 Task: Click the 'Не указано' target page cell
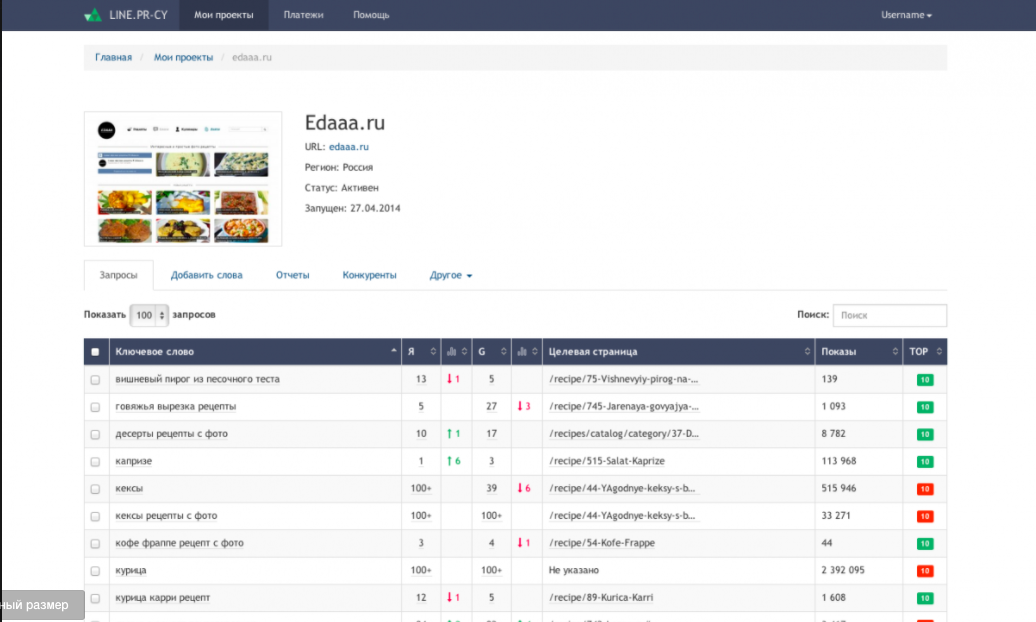click(x=574, y=570)
